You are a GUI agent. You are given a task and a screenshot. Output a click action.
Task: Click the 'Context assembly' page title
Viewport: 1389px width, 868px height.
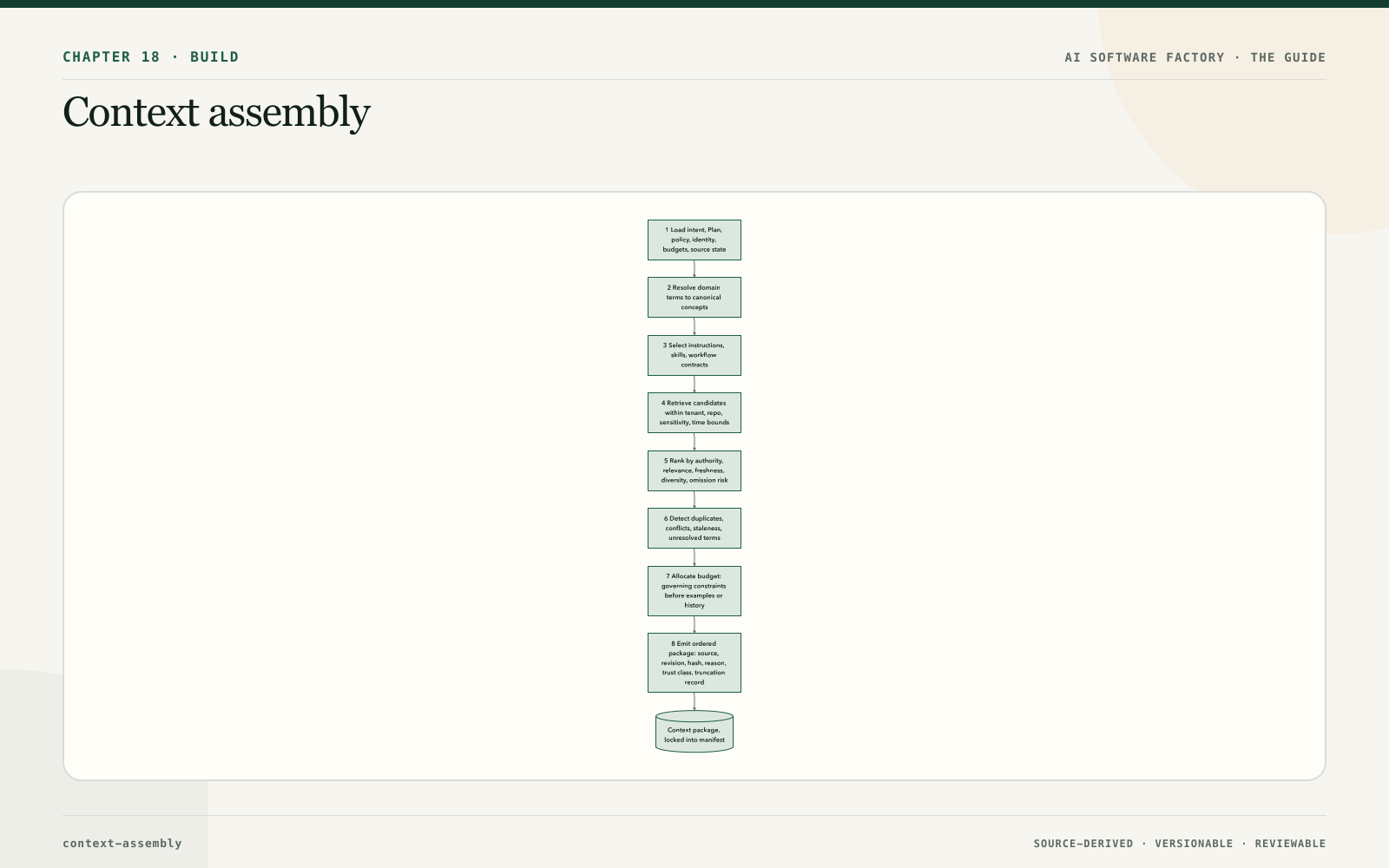tap(216, 113)
